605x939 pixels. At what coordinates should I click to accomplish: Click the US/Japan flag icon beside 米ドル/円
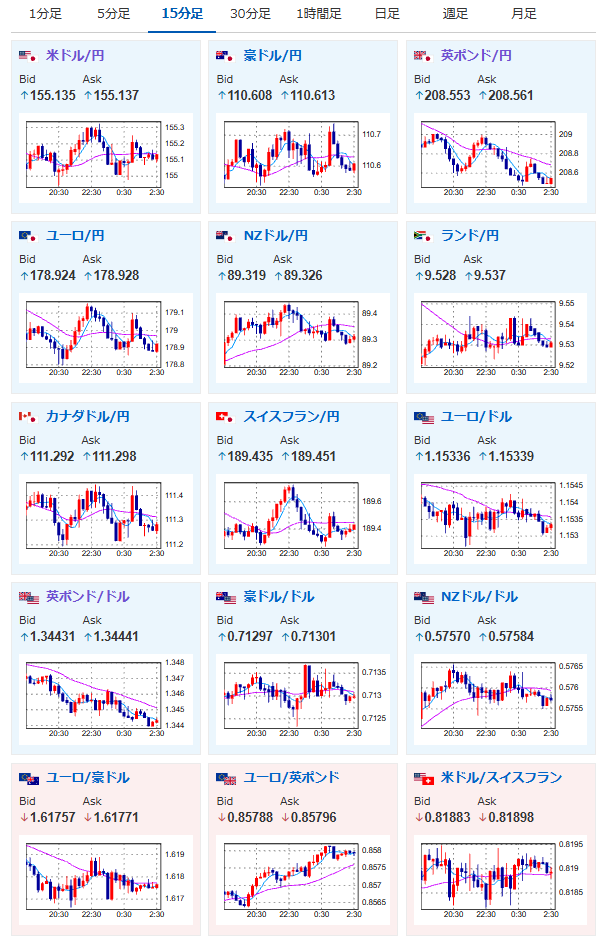tap(28, 56)
